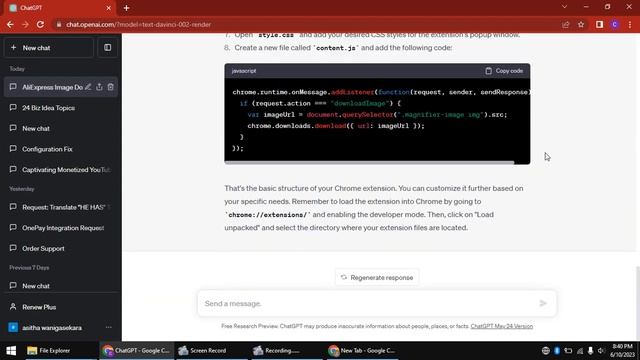Open the volume speaker tray icon
The image size is (640, 360).
601,350
